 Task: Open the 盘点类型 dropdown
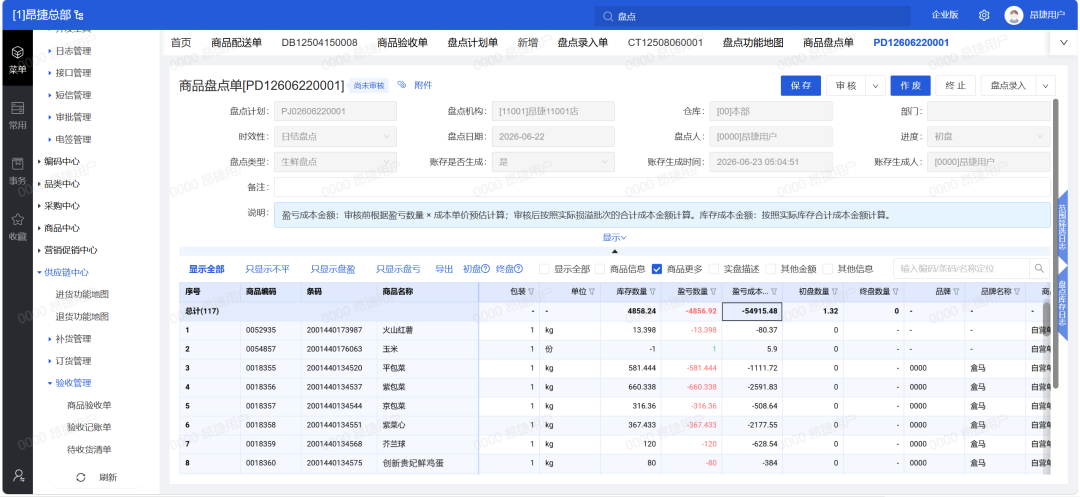click(335, 162)
